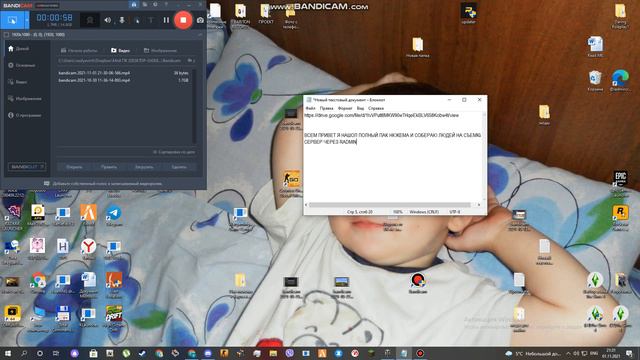Switch to the Videos tab in Bandicam
Screen dimensions: 640x360
[120, 51]
